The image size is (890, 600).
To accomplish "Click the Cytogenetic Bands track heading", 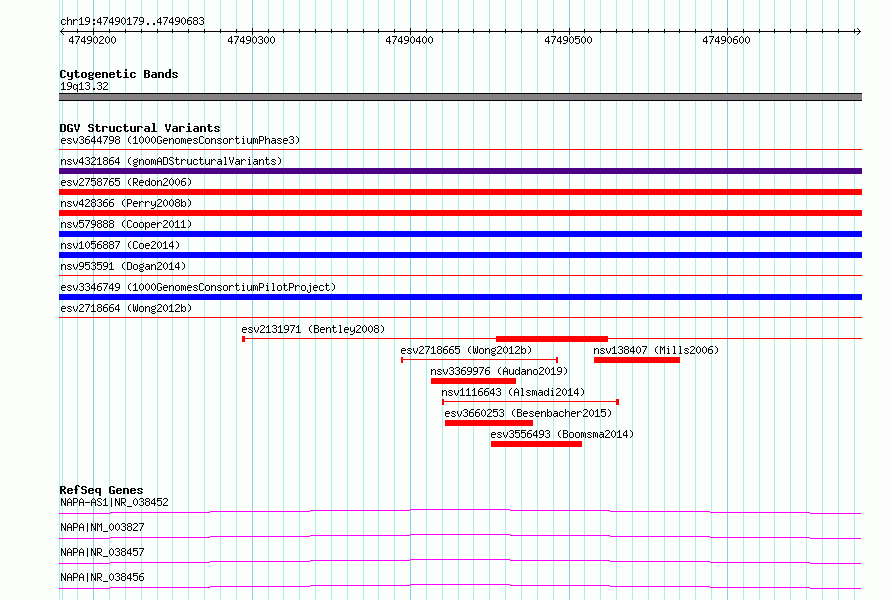I will (x=119, y=74).
